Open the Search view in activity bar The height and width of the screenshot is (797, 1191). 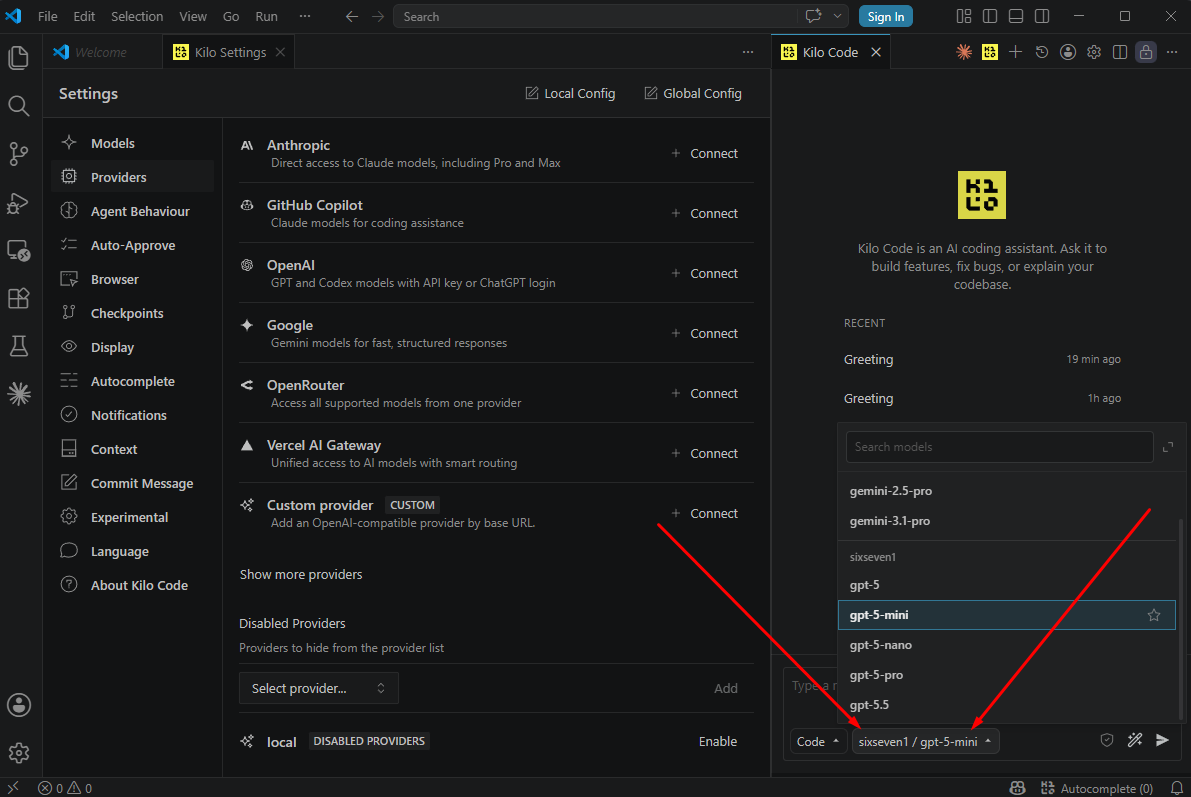point(18,106)
